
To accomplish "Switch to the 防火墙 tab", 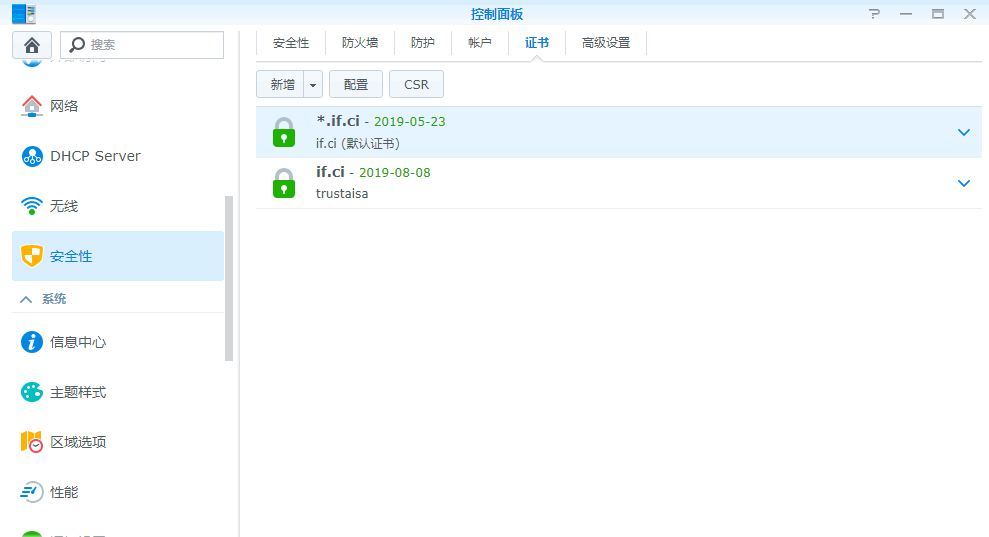I will [x=360, y=43].
